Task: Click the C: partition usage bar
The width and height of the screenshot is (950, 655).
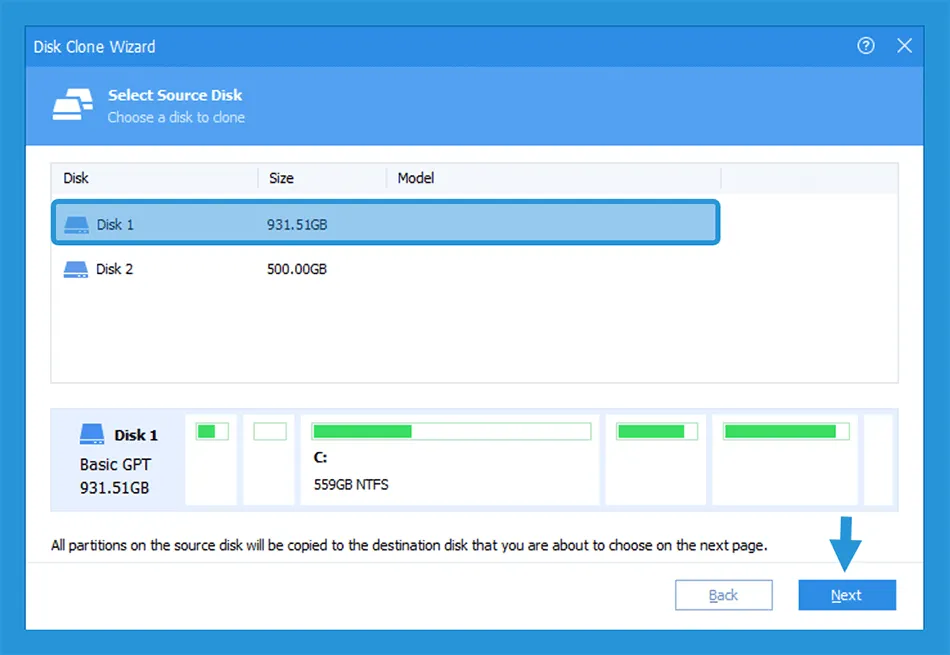Action: [x=450, y=432]
